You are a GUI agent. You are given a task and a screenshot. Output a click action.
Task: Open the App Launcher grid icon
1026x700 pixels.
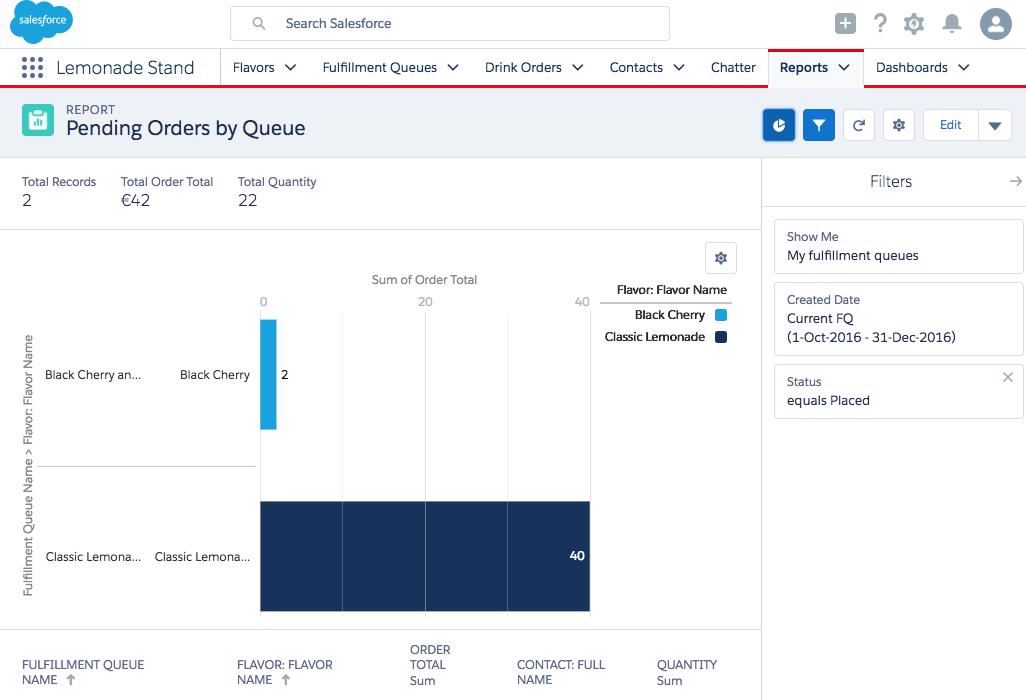point(33,68)
